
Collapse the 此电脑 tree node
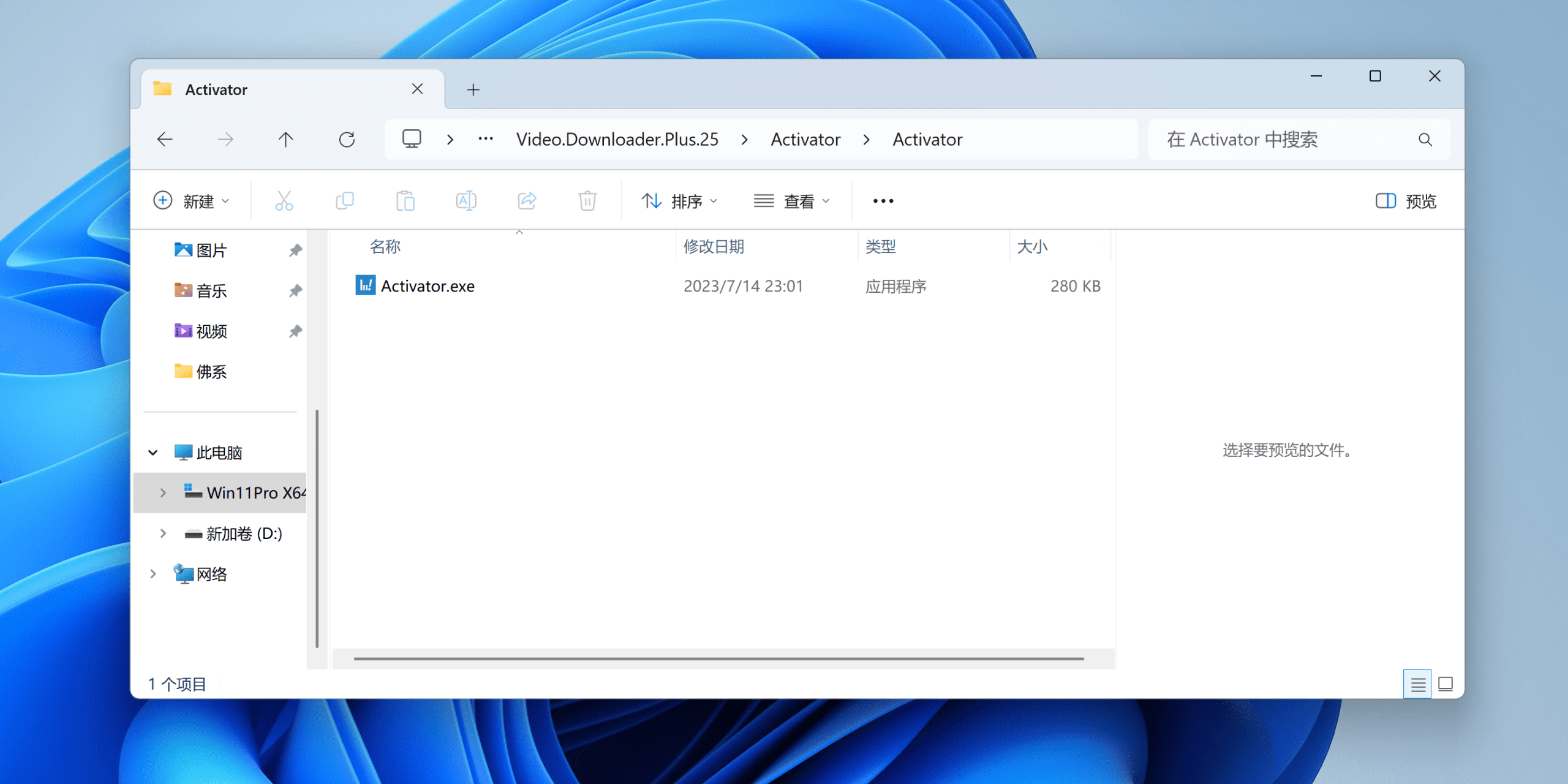[x=153, y=453]
